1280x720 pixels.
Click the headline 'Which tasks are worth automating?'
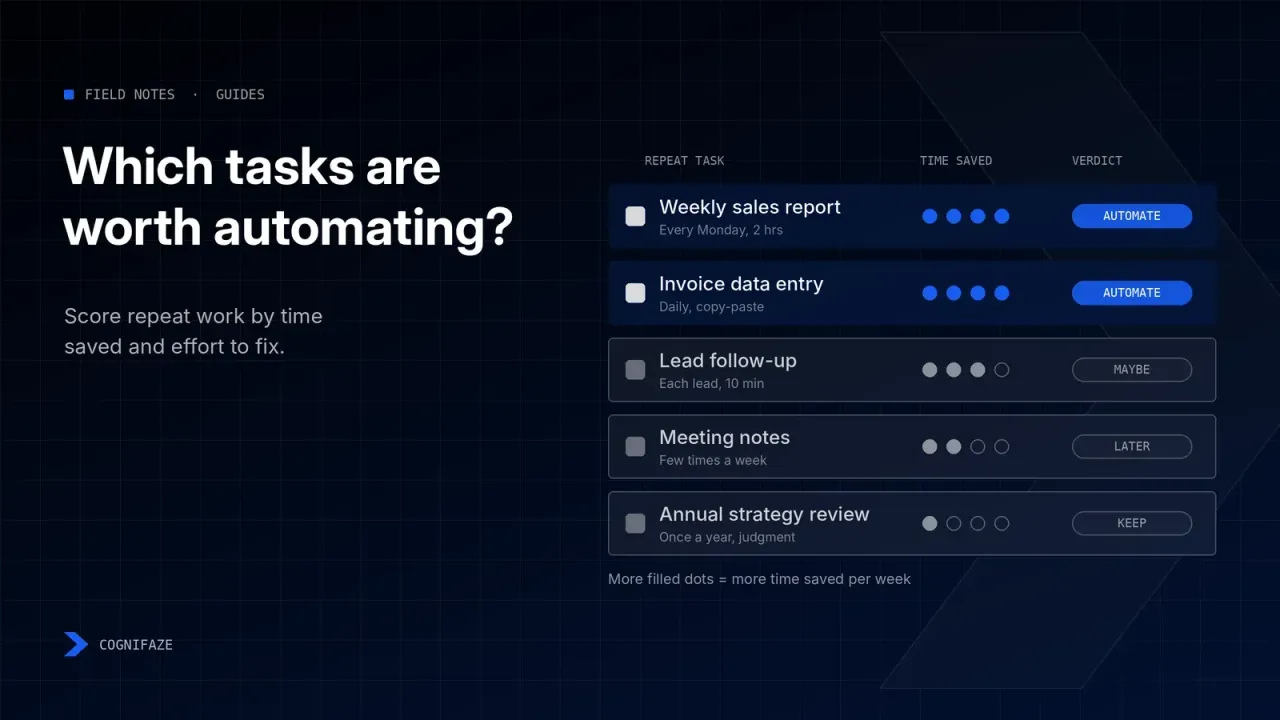pyautogui.click(x=288, y=197)
